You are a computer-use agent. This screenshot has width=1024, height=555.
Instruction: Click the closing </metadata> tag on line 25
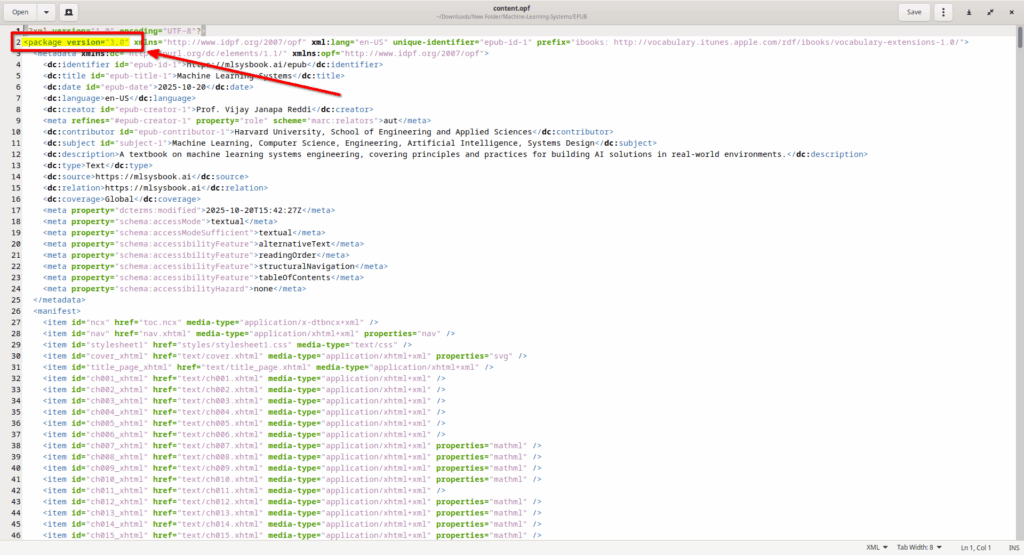coord(59,300)
